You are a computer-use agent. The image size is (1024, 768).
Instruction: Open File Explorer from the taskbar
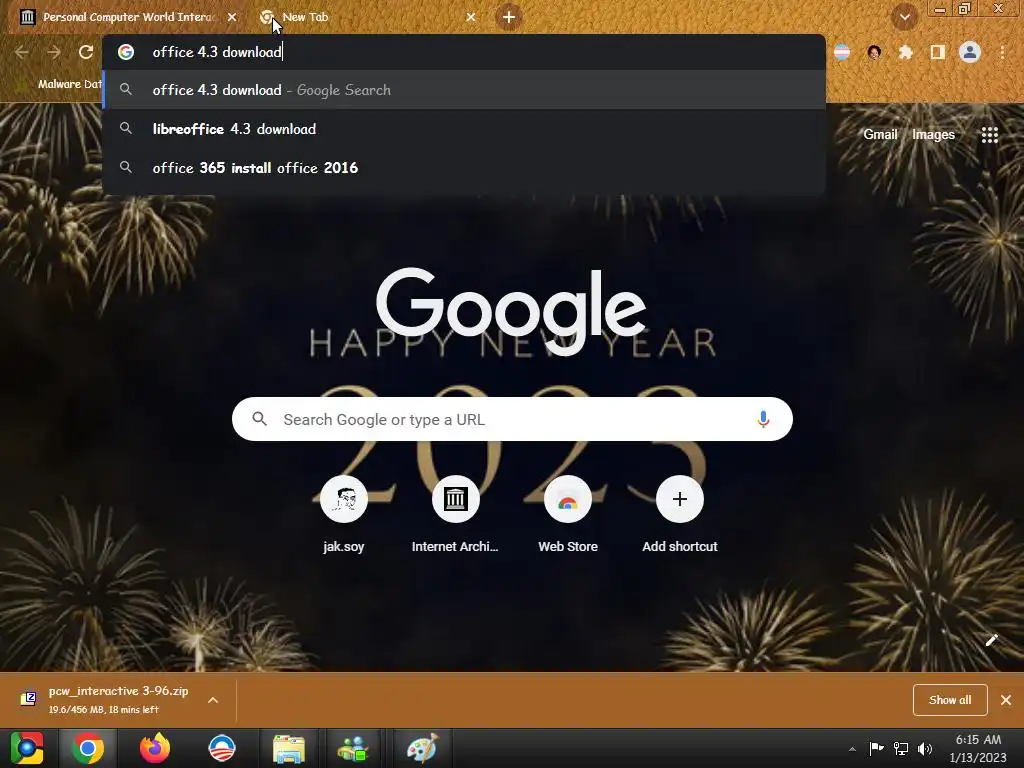tap(289, 748)
